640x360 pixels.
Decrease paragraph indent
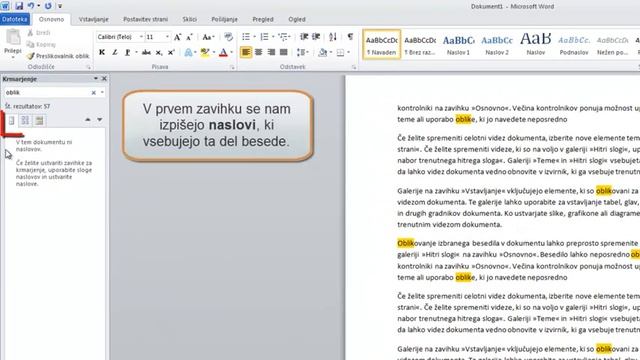(x=304, y=37)
